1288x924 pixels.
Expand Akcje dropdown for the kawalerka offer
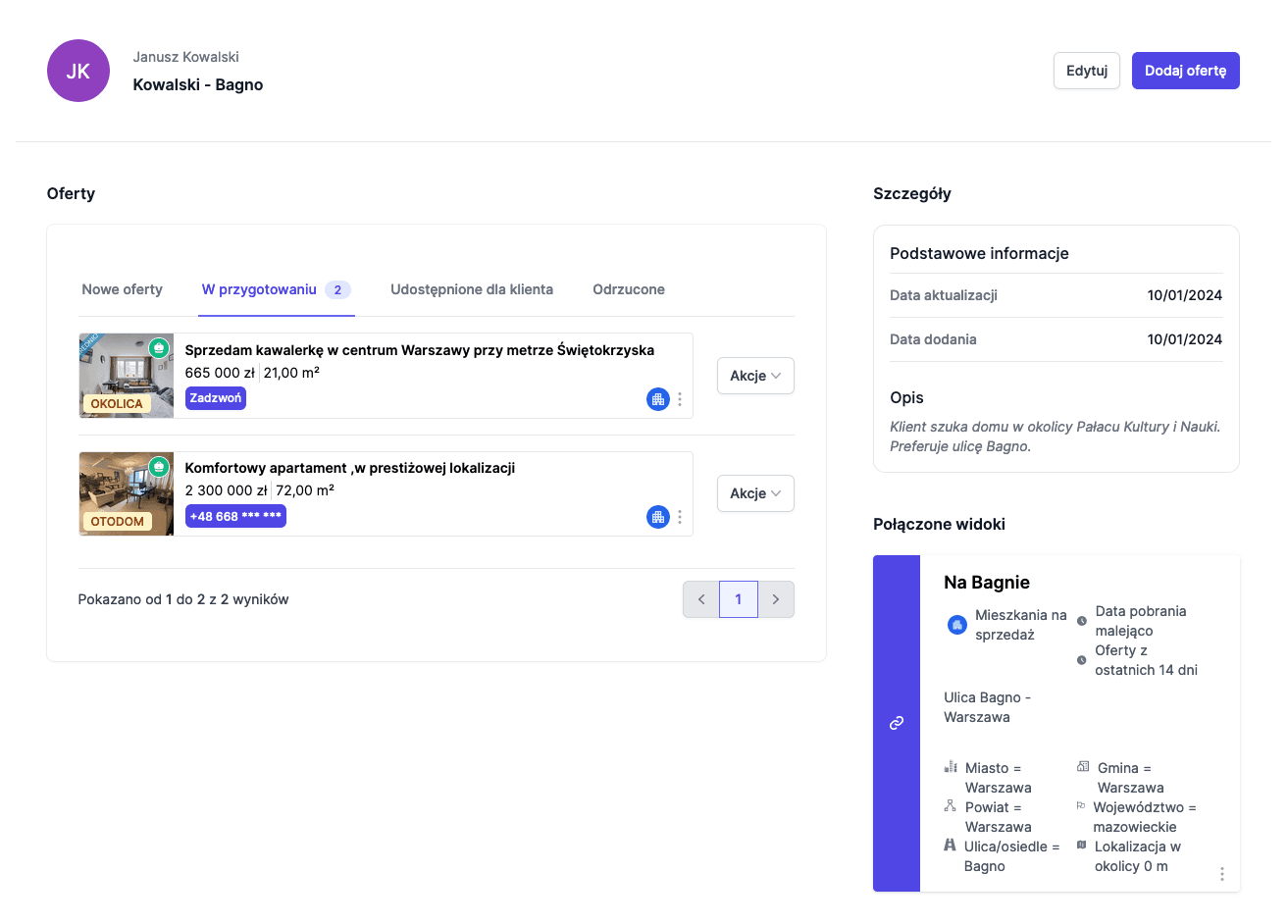coord(754,376)
